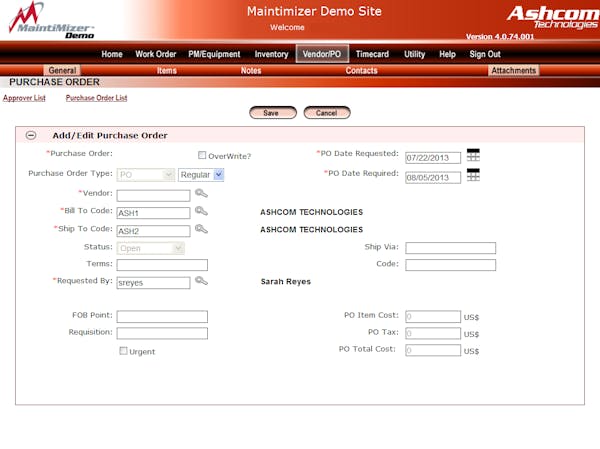Image resolution: width=600 pixels, height=449 pixels.
Task: Open calendar for PO Date Required
Action: pos(473,175)
